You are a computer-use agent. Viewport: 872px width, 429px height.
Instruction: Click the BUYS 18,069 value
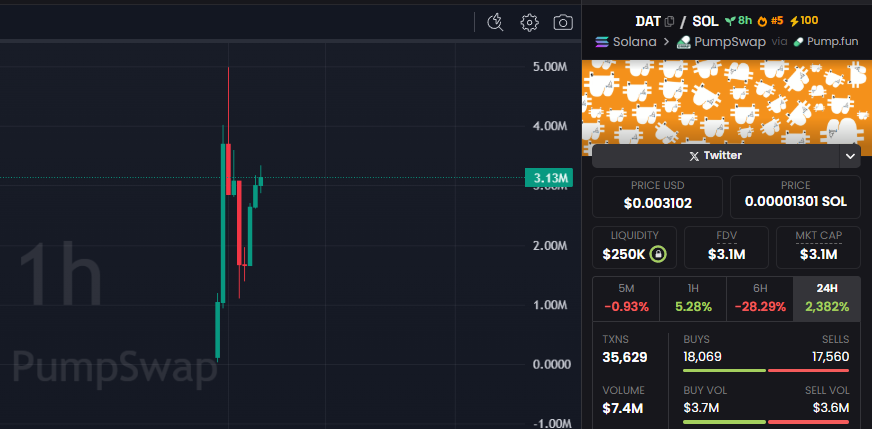coord(702,357)
